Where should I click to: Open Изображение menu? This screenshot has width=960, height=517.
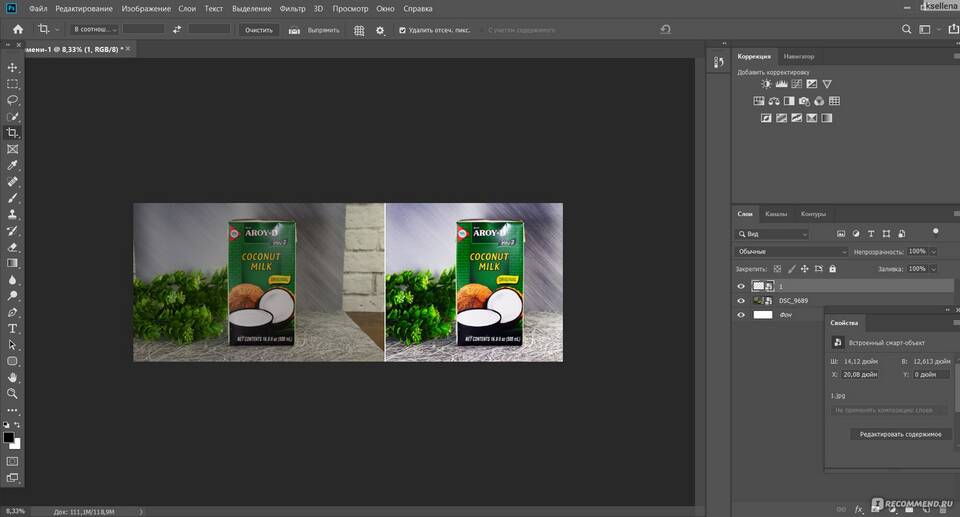tap(146, 9)
